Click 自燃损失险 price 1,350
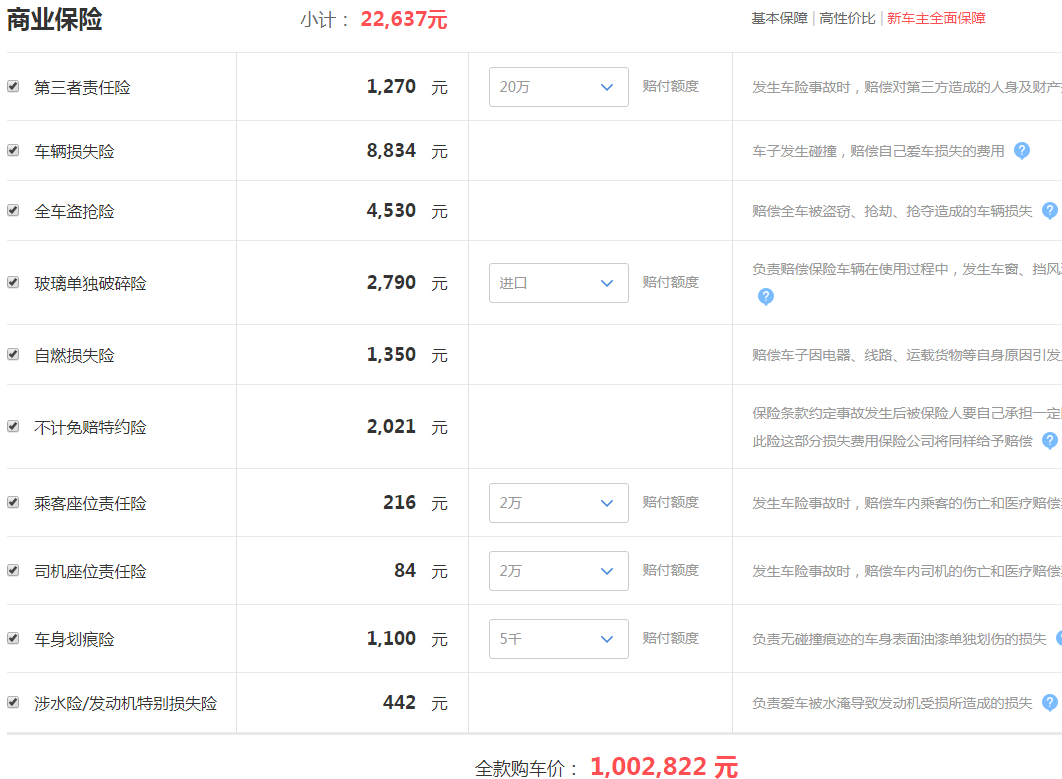The image size is (1062, 779). click(x=391, y=355)
